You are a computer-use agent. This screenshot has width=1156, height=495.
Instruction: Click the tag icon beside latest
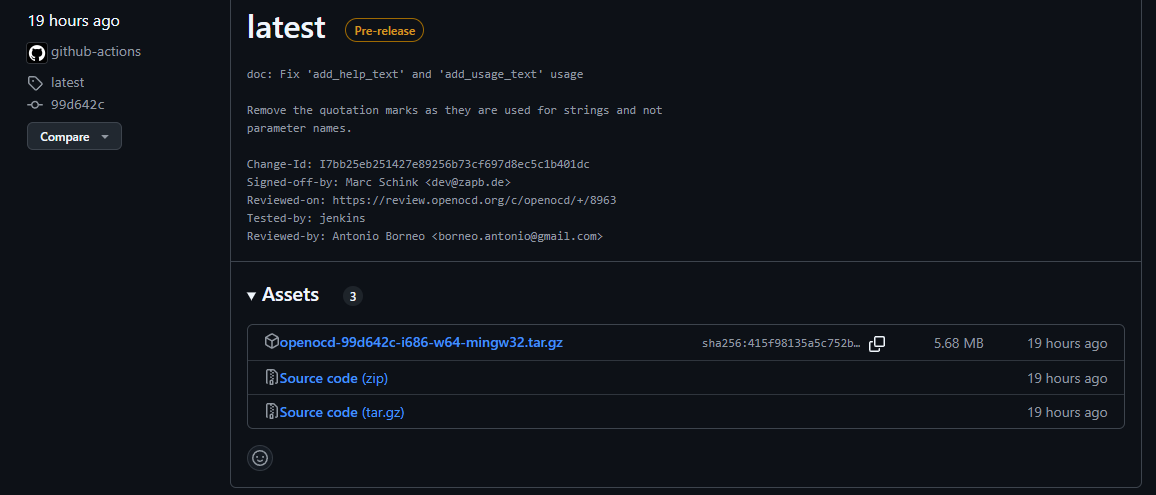[35, 83]
